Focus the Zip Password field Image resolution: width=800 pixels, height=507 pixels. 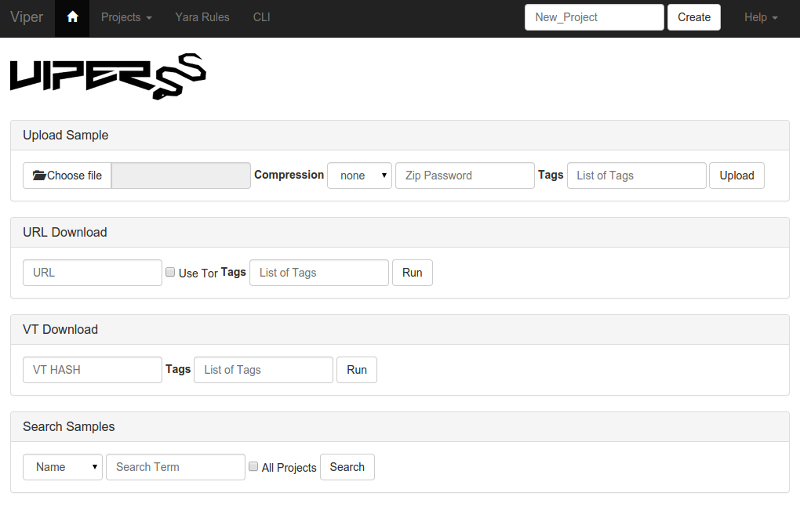(x=465, y=175)
